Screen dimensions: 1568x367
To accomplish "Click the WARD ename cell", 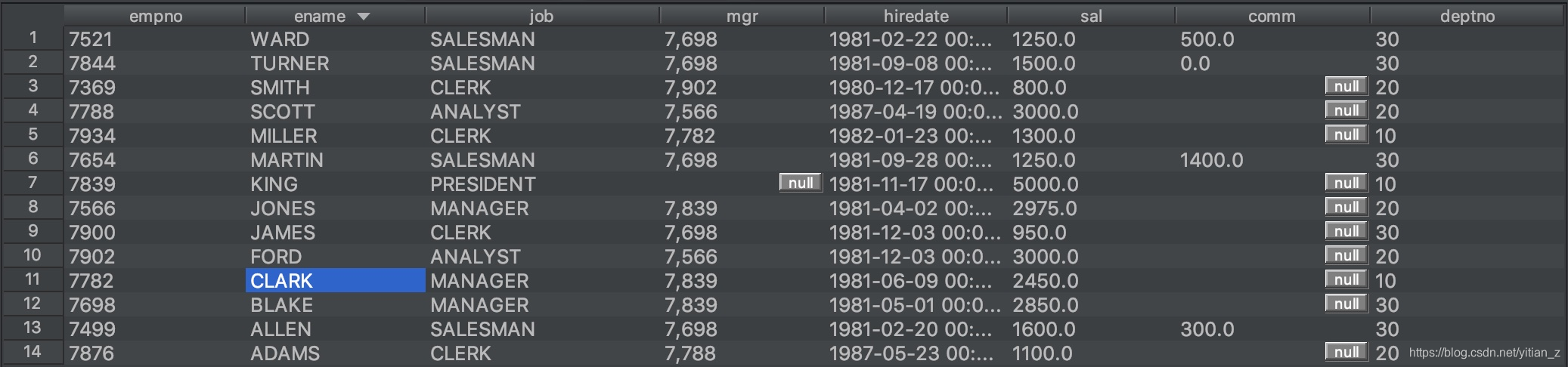I will pos(336,39).
